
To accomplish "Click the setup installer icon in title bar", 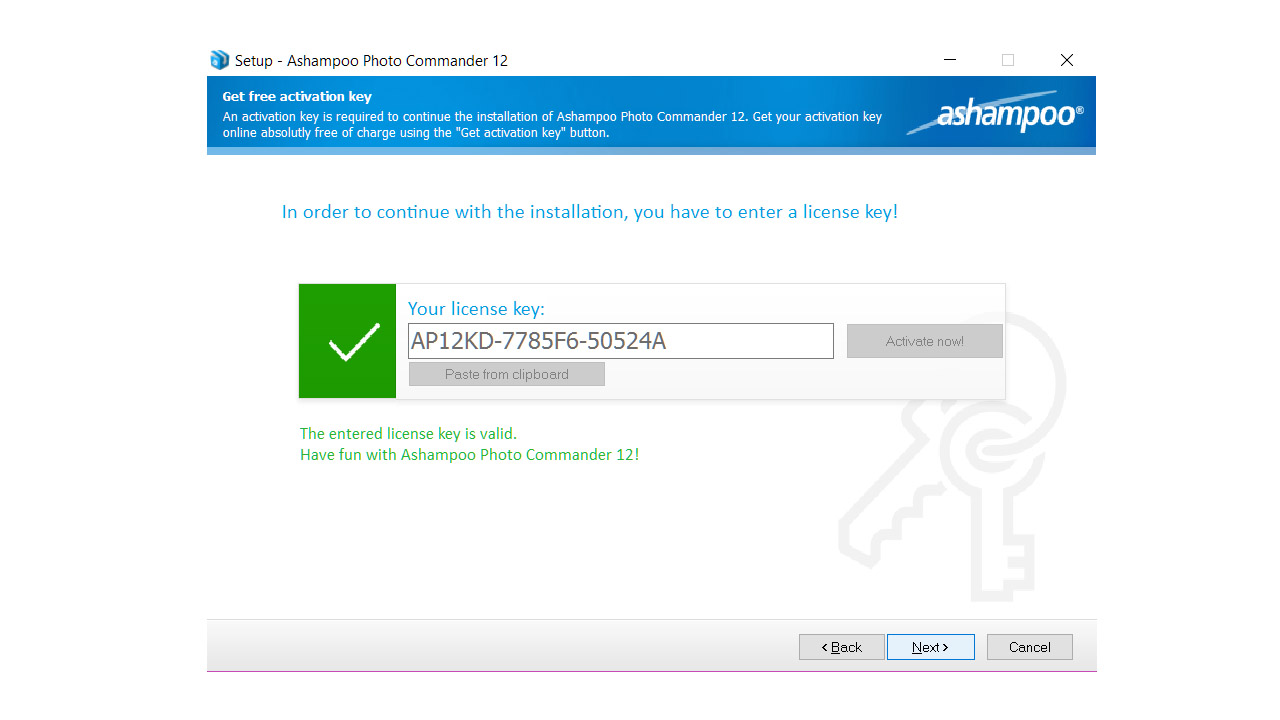I will [x=219, y=60].
